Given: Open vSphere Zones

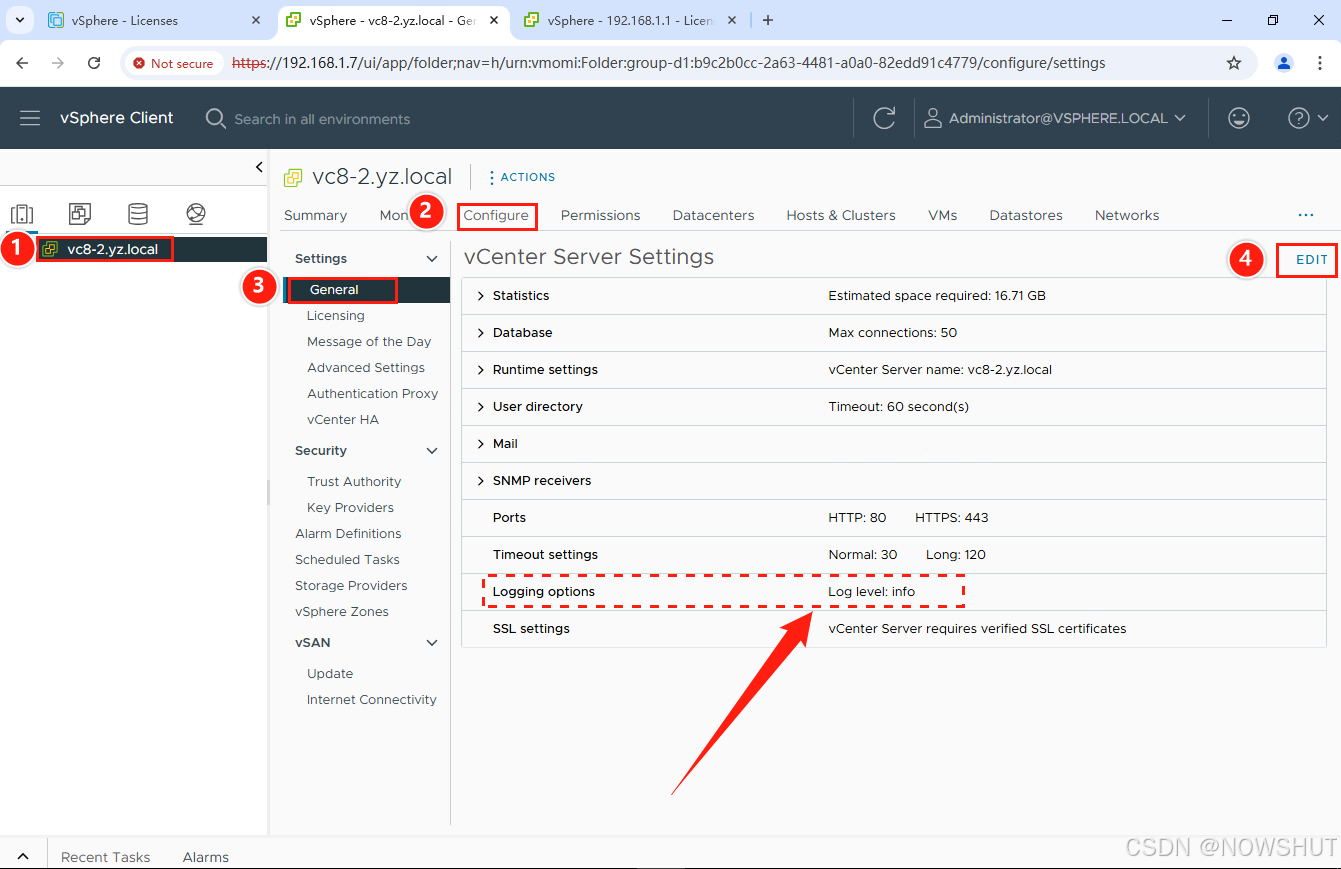Looking at the screenshot, I should [341, 611].
